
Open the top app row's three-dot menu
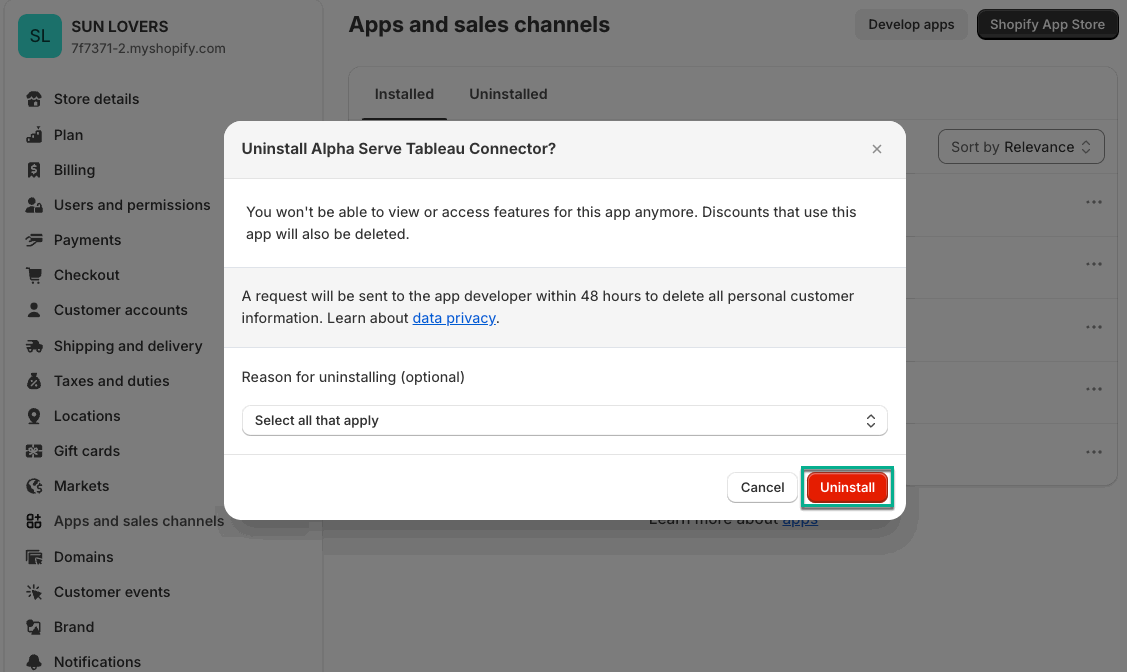click(x=1094, y=202)
